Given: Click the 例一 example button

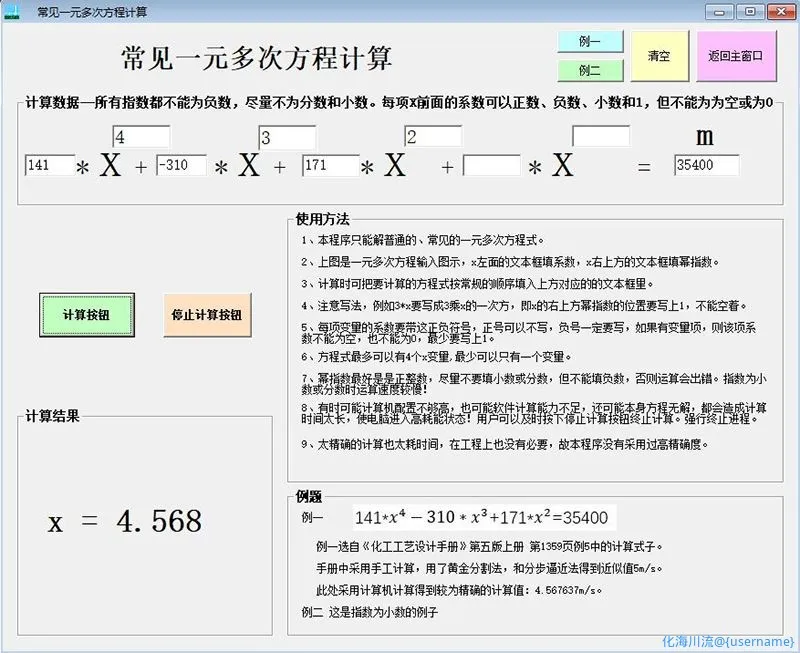Looking at the screenshot, I should [590, 41].
